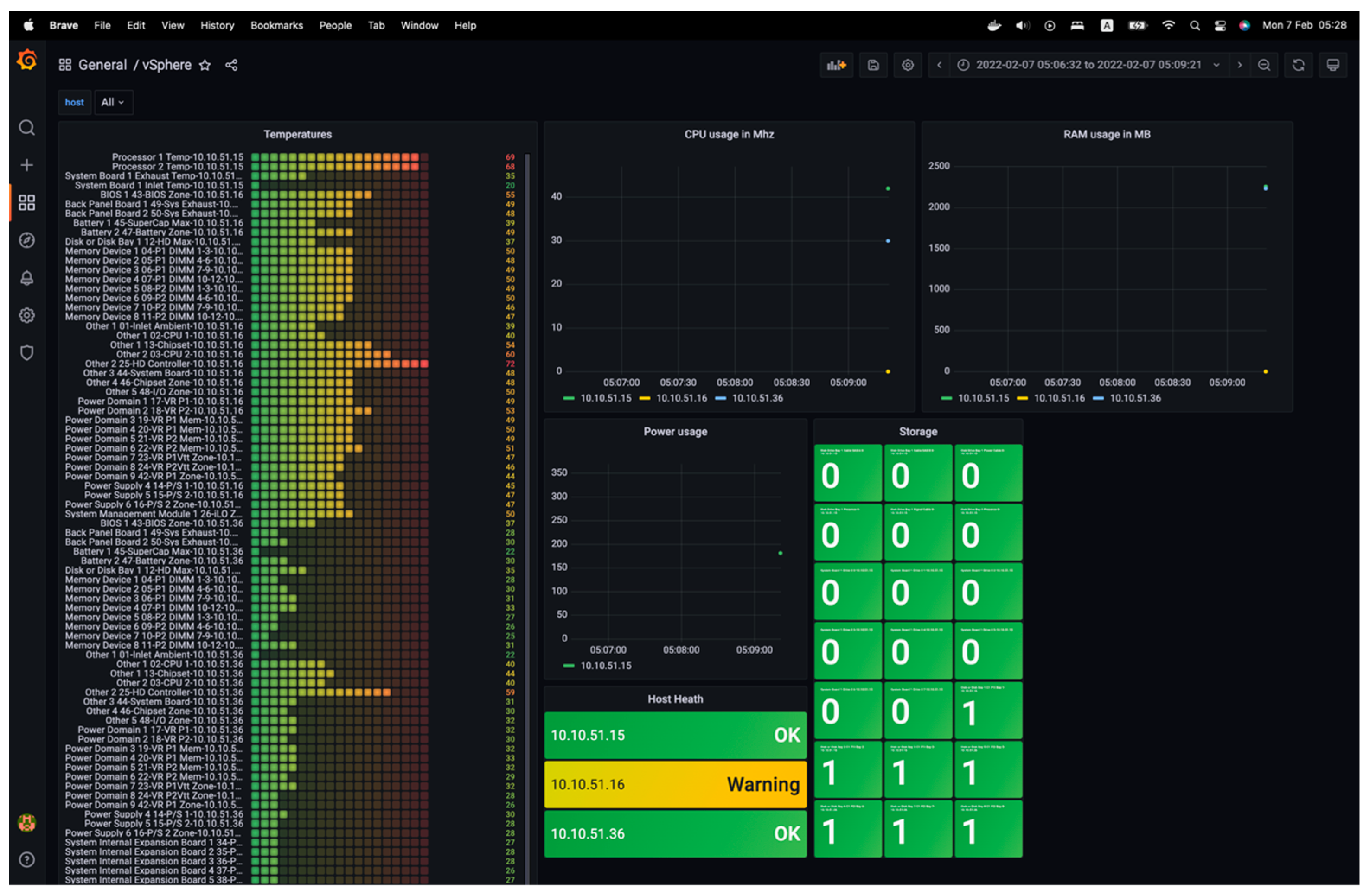Open the time range picker dropdown
Viewport: 1370px width, 896px height.
coord(1088,65)
